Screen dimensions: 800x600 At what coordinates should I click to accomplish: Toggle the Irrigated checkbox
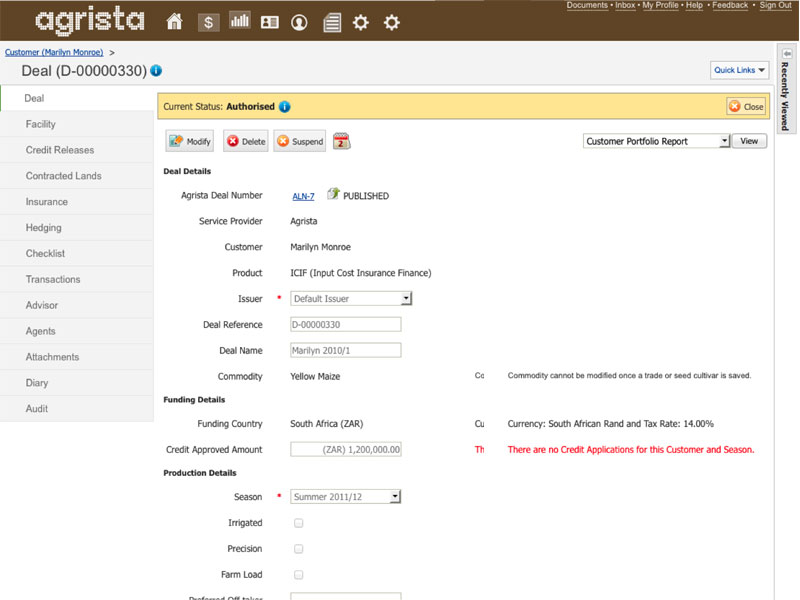298,523
